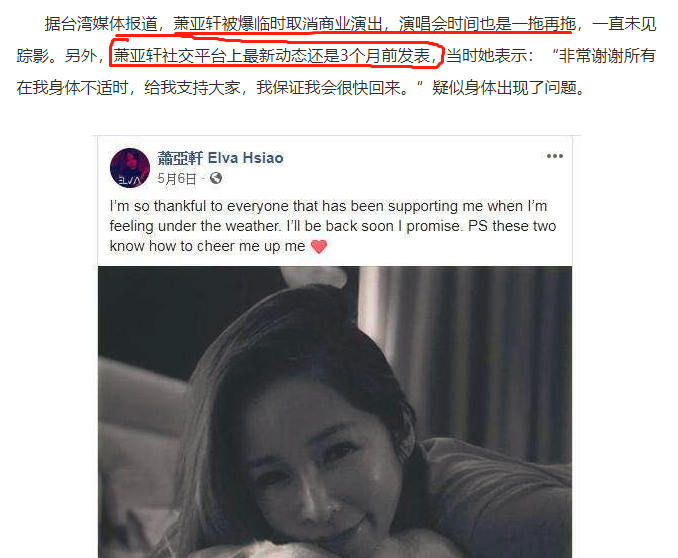Open the black-and-white post photo
The width and height of the screenshot is (678, 558).
tap(335, 412)
